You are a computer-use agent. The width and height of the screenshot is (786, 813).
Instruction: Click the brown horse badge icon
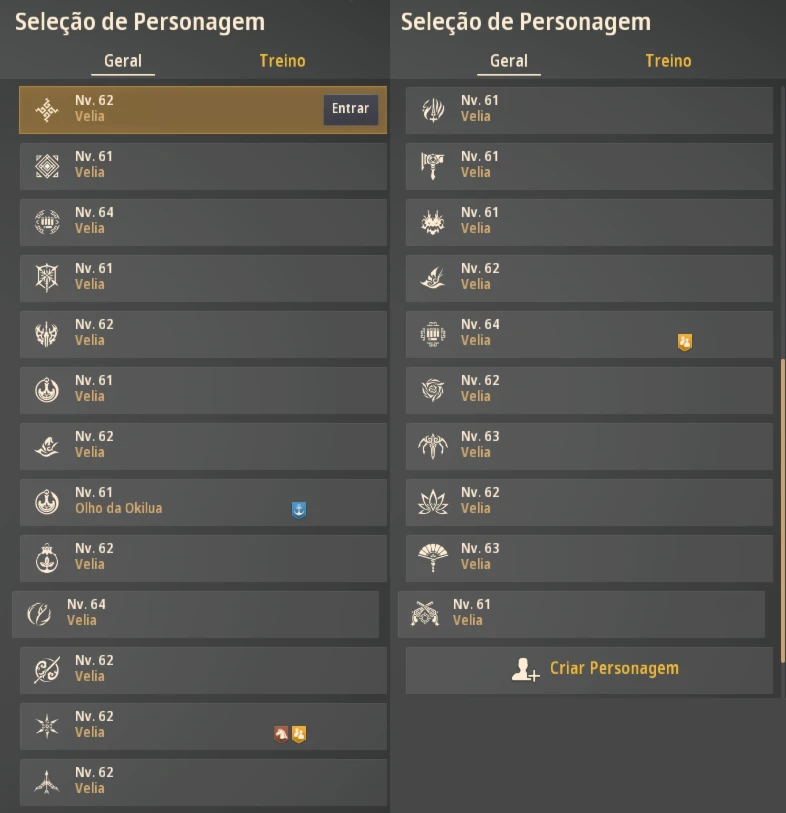[x=280, y=734]
